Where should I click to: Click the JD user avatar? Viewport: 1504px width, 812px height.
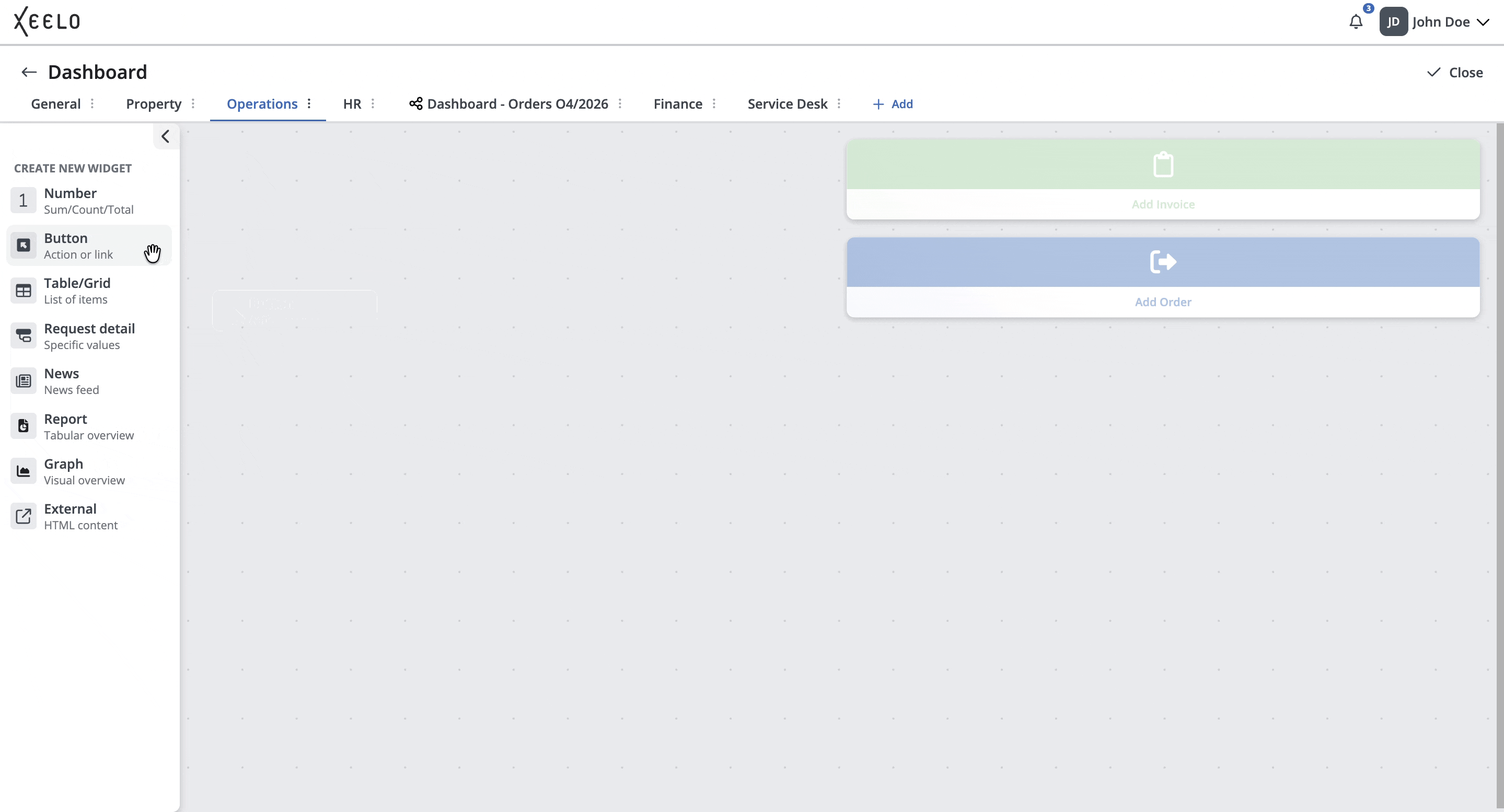(x=1393, y=22)
